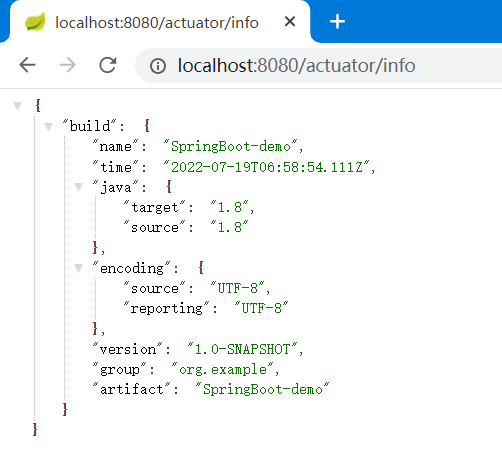Viewport: 502px width, 450px height.
Task: Click the browser back arrow
Action: [27, 65]
